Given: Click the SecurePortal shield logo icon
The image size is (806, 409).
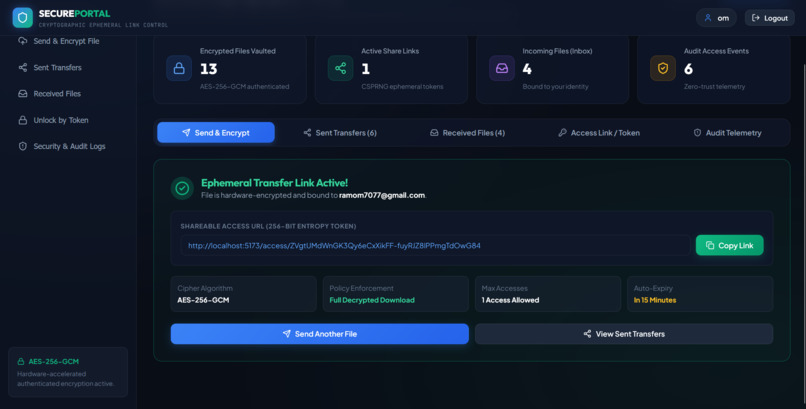Looking at the screenshot, I should click(x=23, y=17).
